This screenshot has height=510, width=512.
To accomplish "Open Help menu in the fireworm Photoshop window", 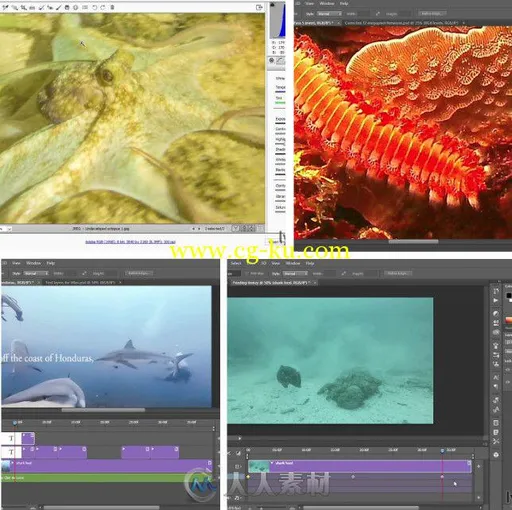I will click(x=344, y=3).
